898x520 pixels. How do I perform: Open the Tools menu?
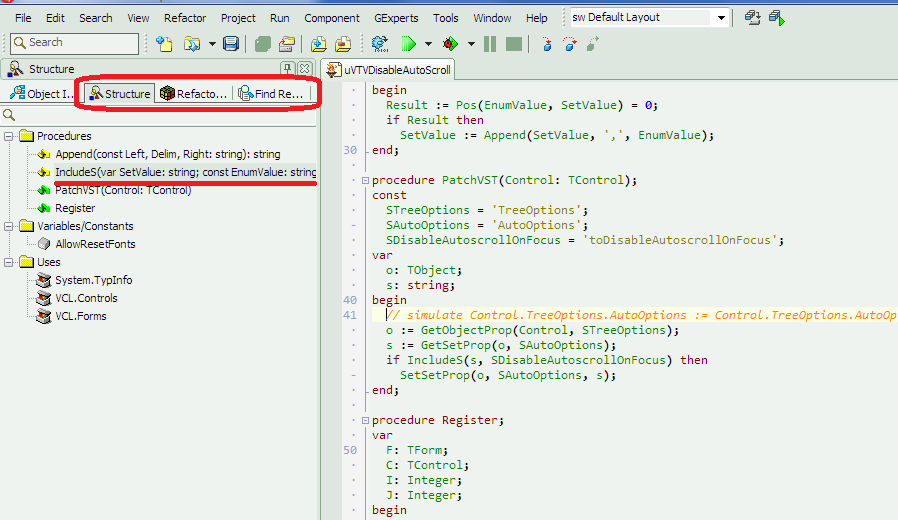[446, 18]
